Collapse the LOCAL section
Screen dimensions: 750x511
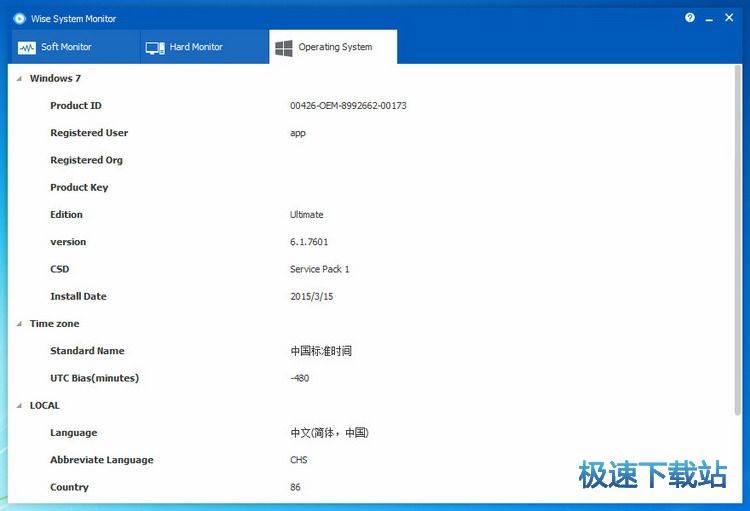click(19, 406)
